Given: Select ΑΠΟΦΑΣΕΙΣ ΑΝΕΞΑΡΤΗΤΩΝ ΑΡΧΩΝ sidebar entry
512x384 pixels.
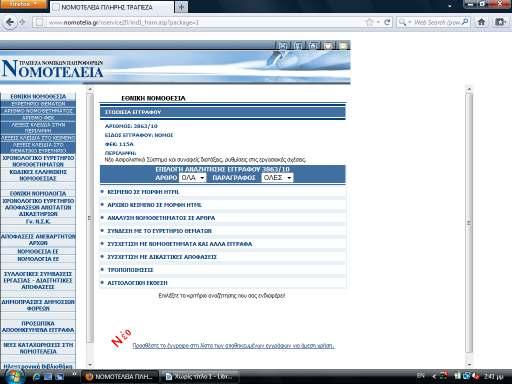Looking at the screenshot, I should tap(38, 239).
